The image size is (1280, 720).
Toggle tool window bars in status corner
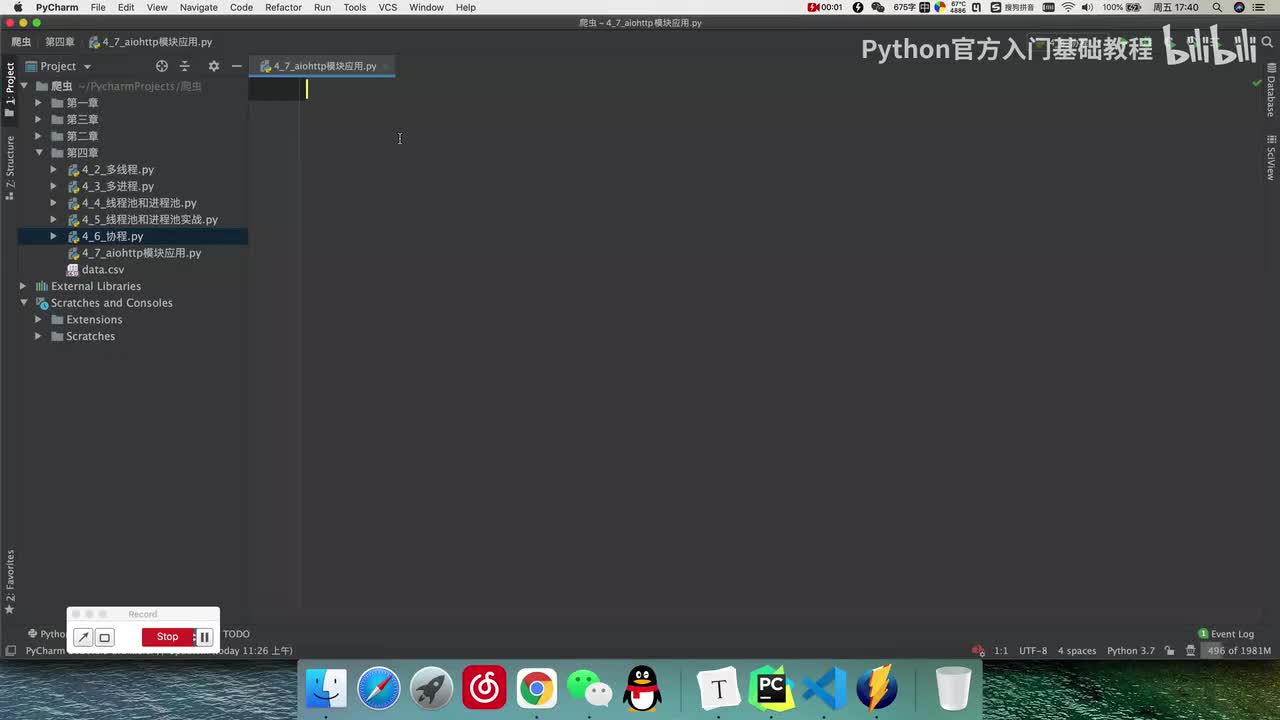(x=10, y=651)
